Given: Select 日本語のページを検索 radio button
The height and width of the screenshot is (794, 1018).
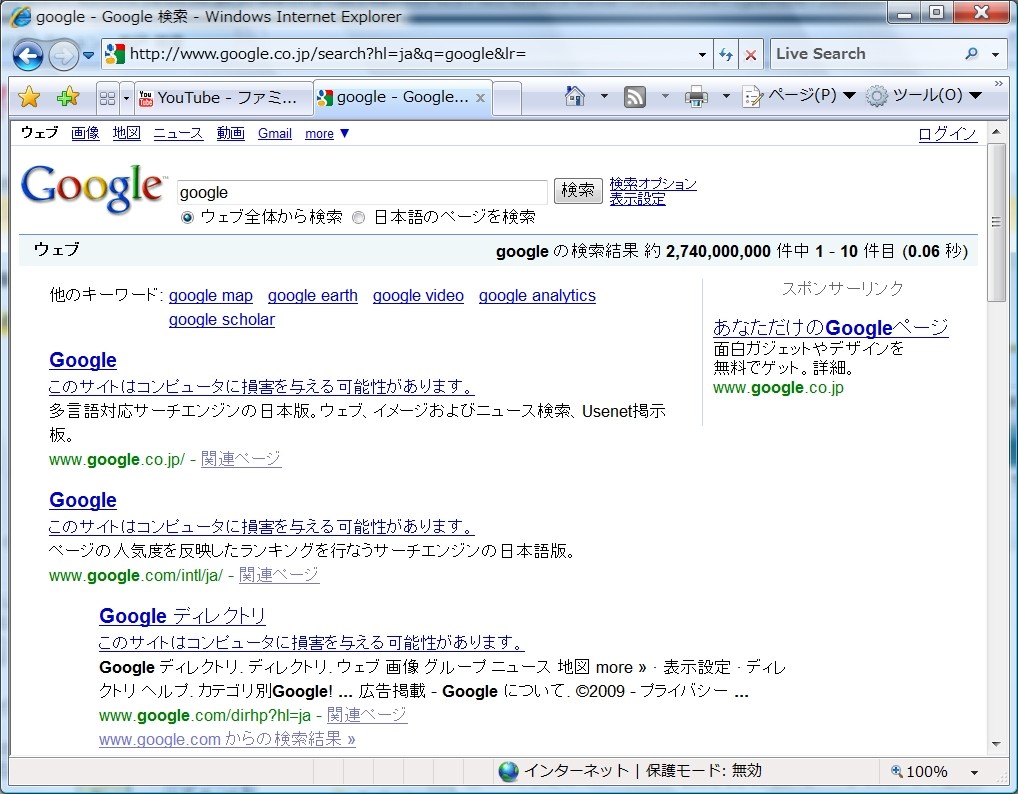Looking at the screenshot, I should click(x=358, y=217).
